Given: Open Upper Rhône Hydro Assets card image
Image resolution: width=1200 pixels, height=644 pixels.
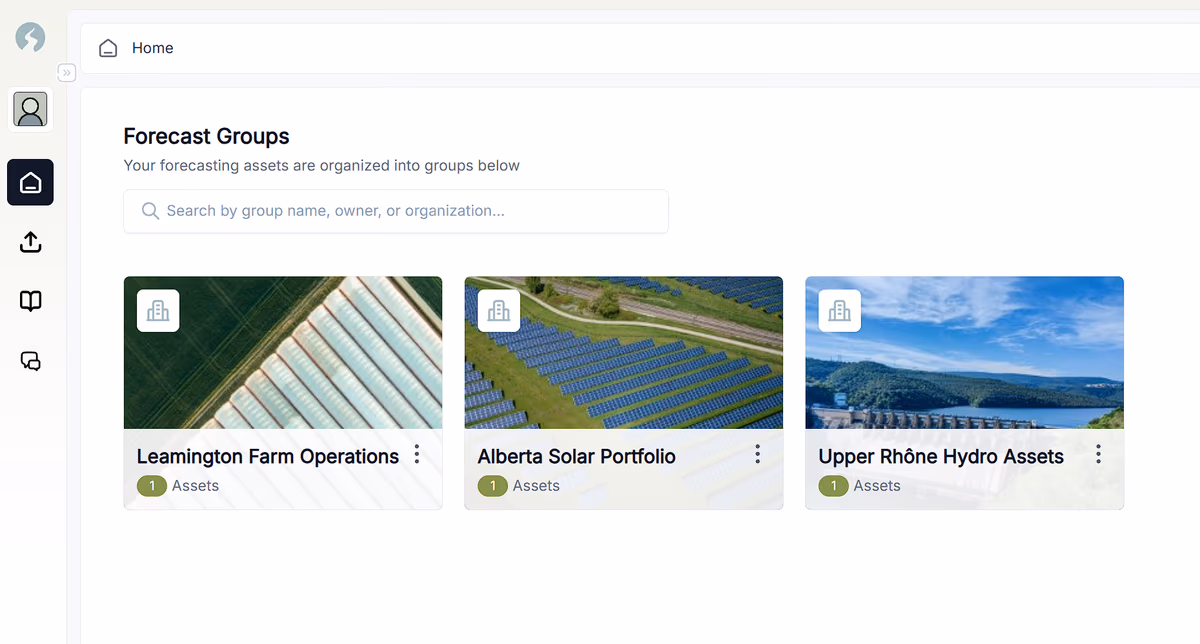Looking at the screenshot, I should point(965,353).
